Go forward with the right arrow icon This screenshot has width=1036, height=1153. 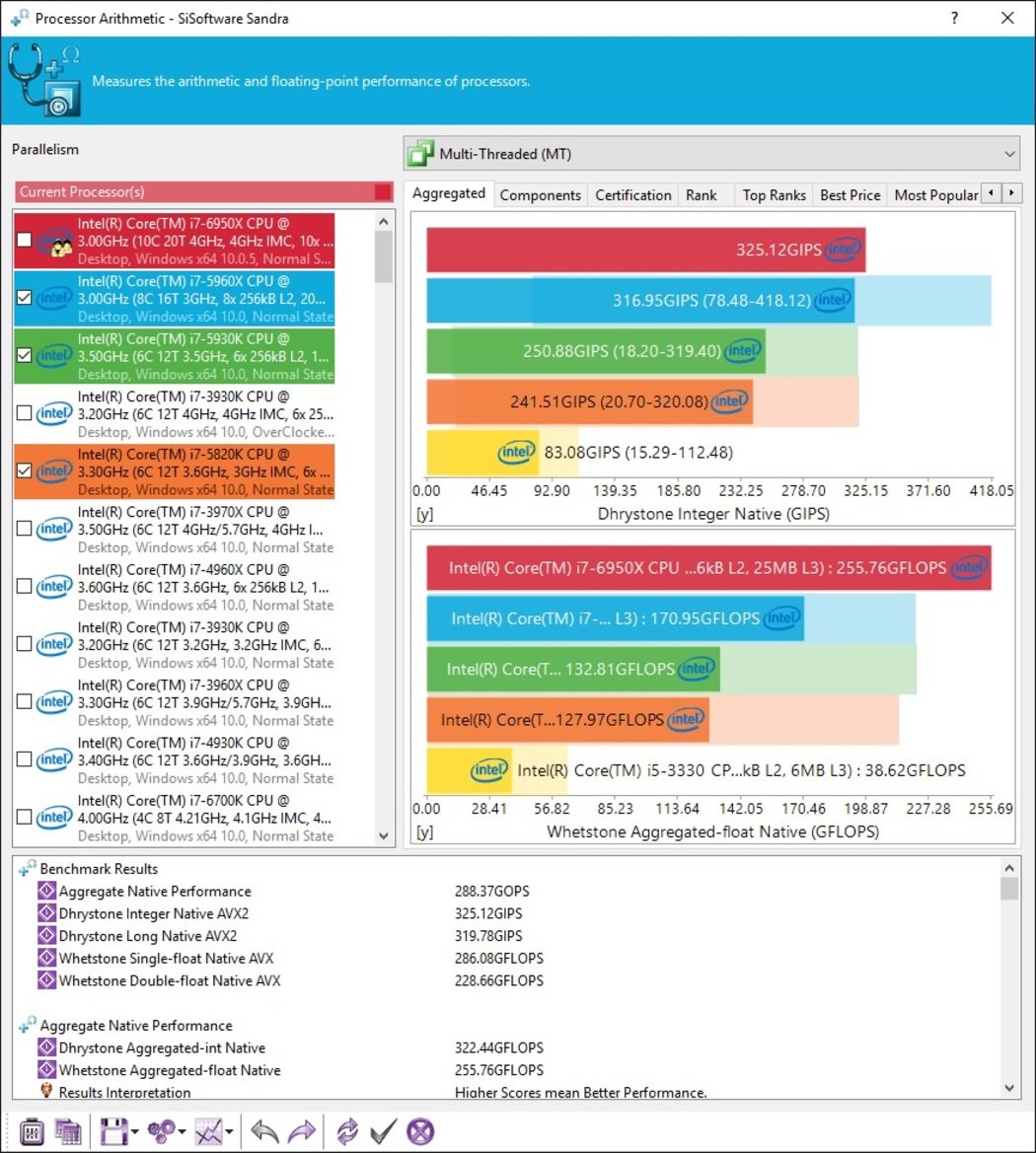coord(302,1131)
